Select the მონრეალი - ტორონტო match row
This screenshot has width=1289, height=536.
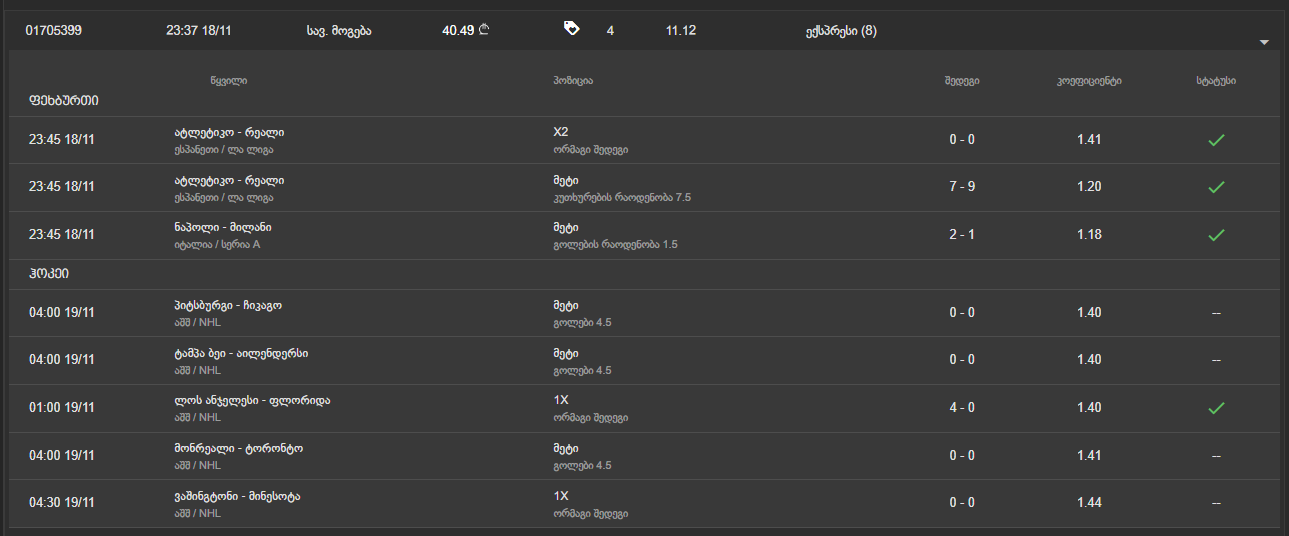[238, 448]
